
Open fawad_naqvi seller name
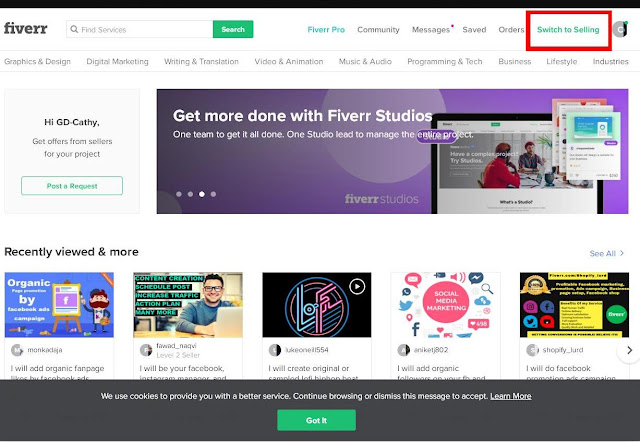[x=176, y=346]
